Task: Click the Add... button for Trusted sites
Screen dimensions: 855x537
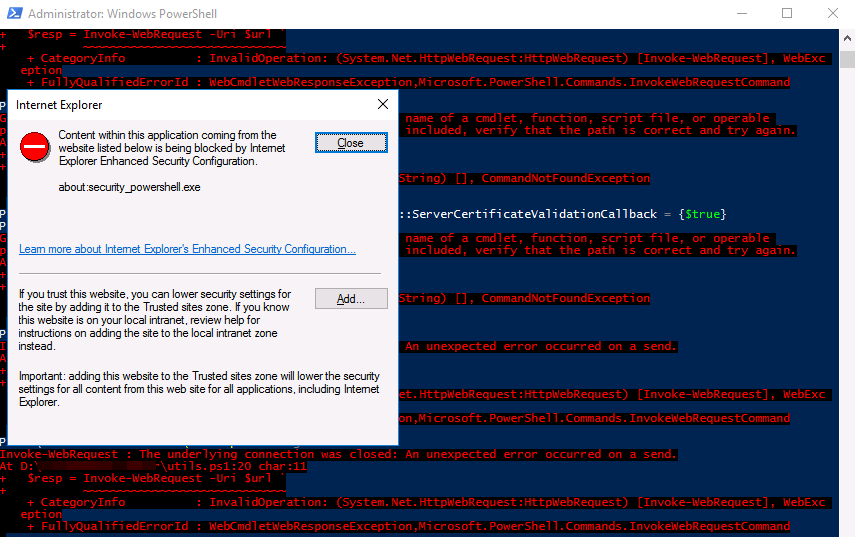Action: pyautogui.click(x=350, y=298)
